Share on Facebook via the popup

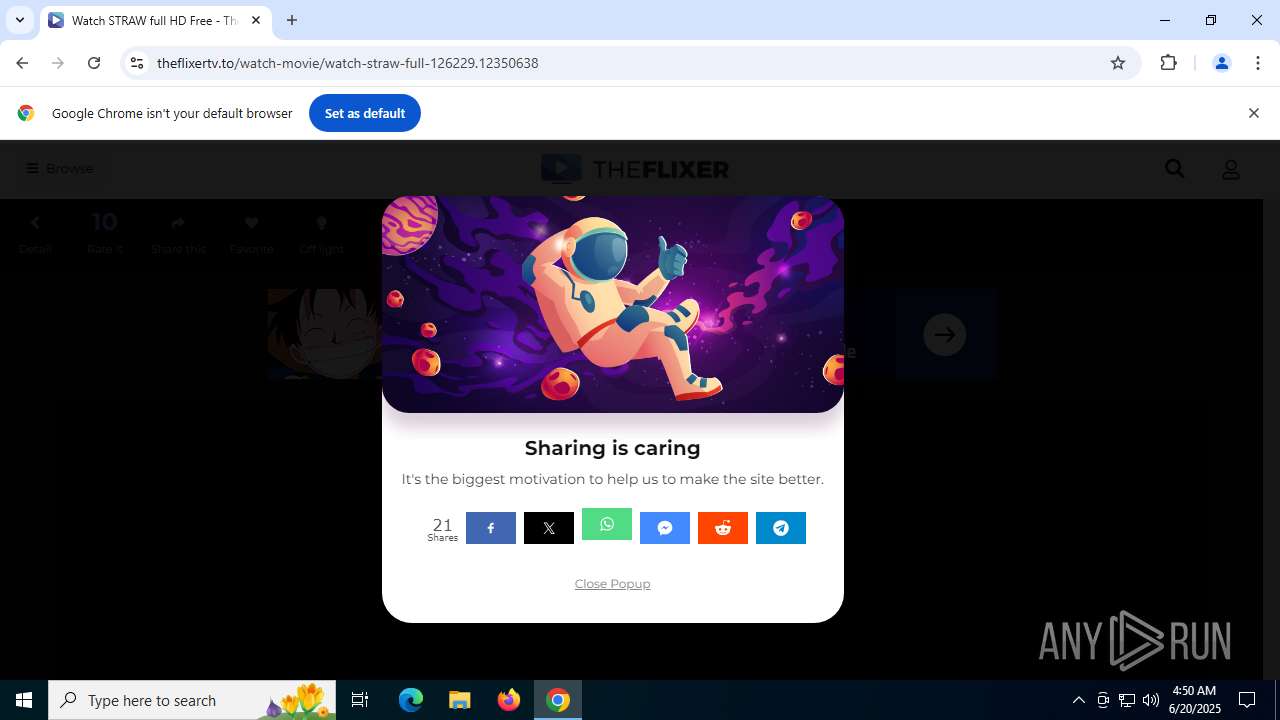(x=491, y=528)
